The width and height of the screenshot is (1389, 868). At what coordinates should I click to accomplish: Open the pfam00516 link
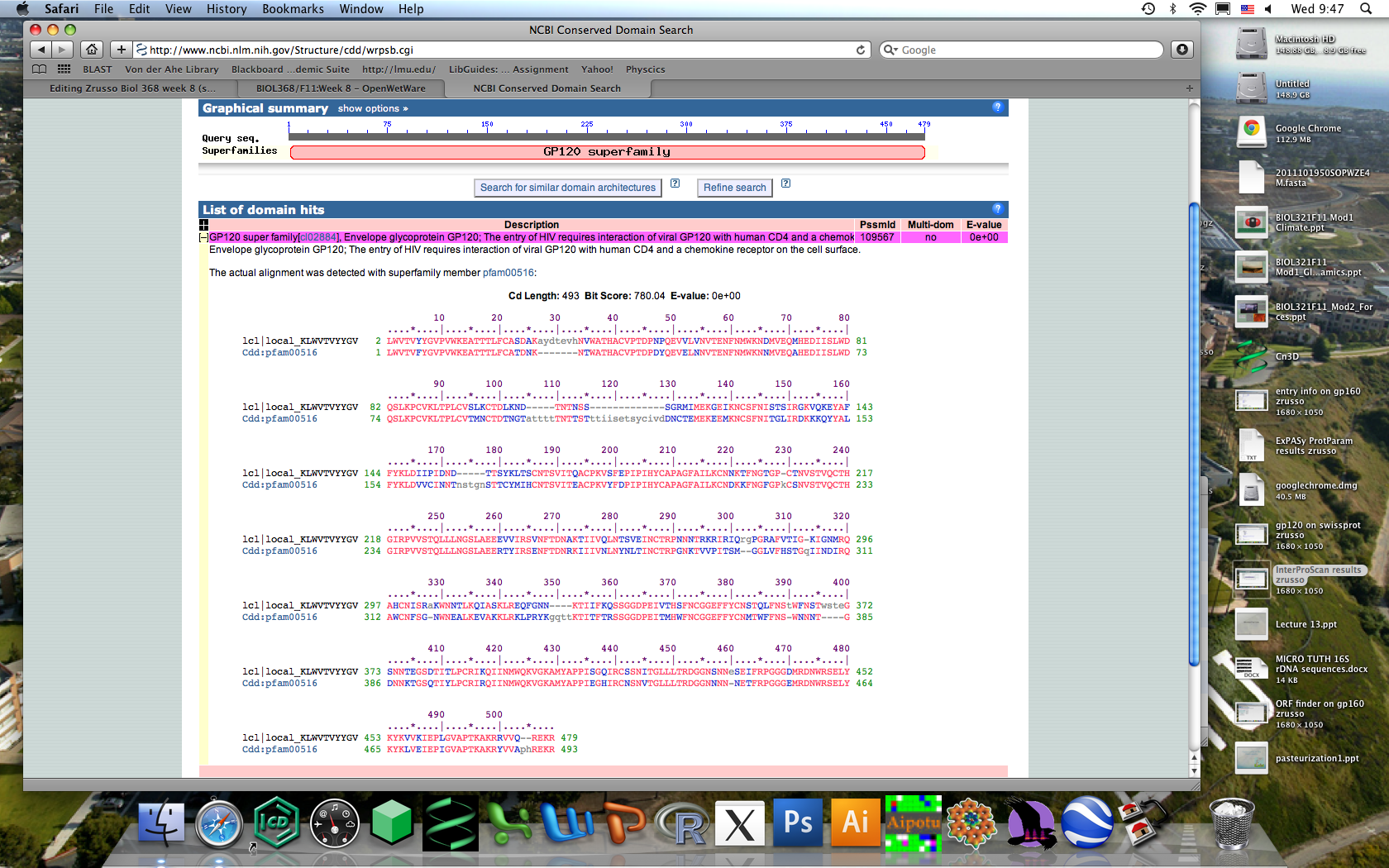(508, 273)
